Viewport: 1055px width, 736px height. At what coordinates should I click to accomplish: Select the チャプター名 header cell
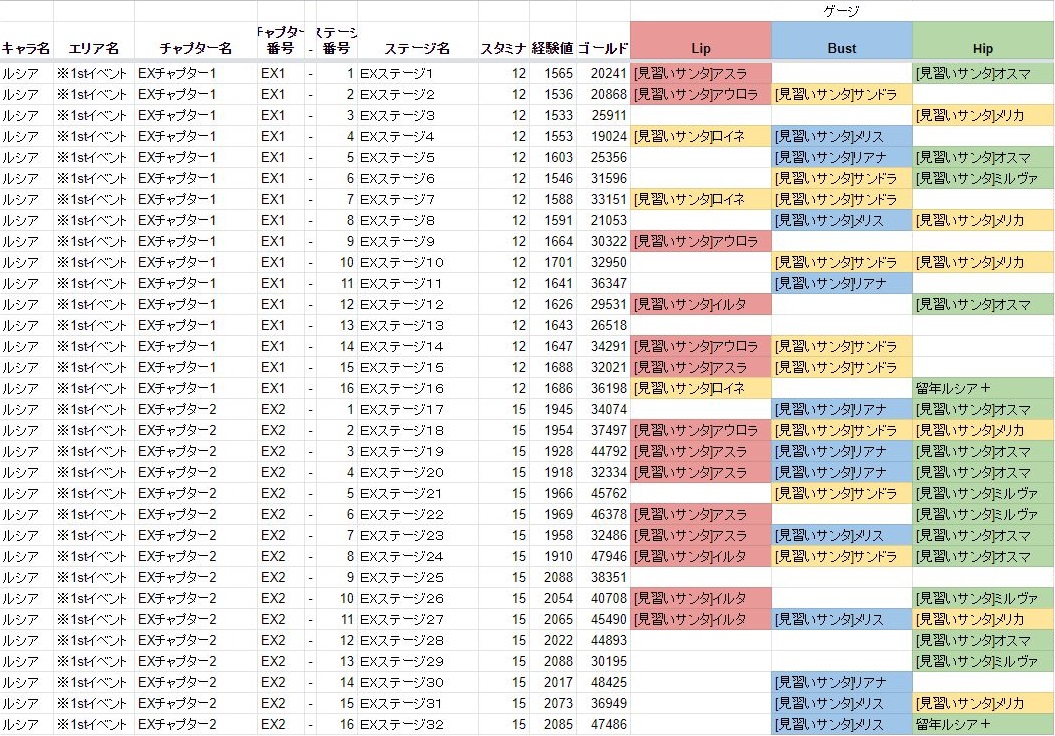(x=195, y=48)
